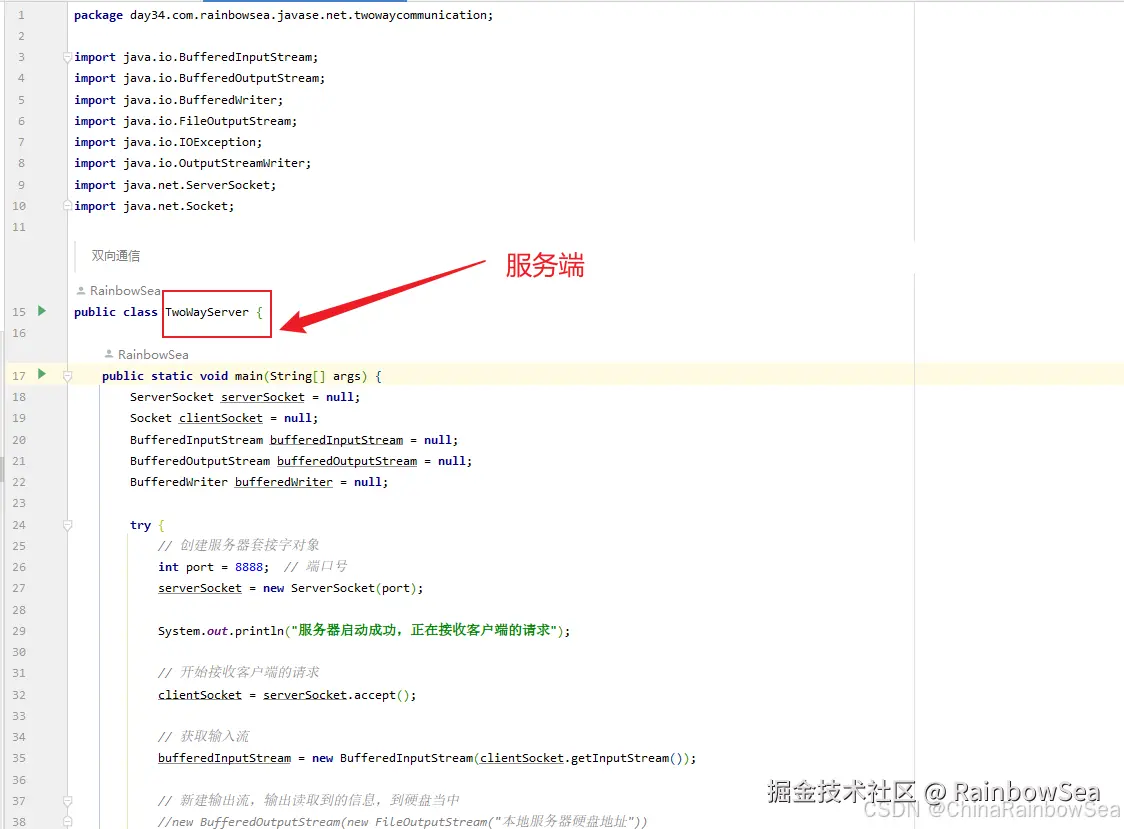1124x829 pixels.
Task: Click import java.net.ServerSocket line
Action: coord(175,185)
